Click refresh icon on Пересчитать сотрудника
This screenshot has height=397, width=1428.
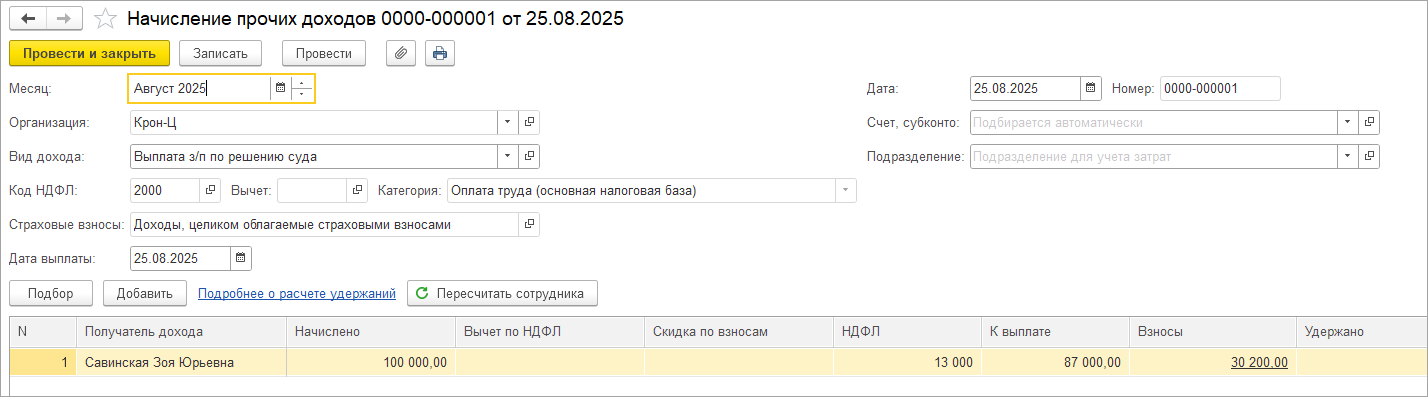pyautogui.click(x=422, y=293)
